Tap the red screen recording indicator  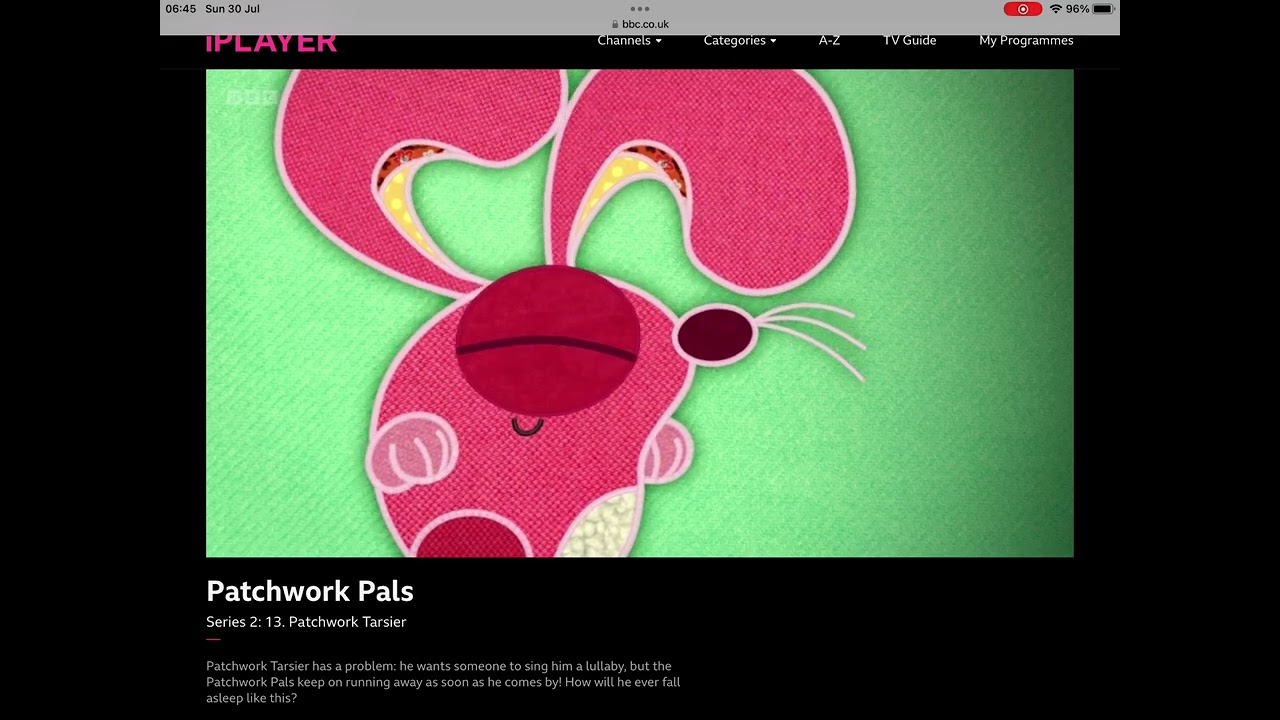point(1022,9)
